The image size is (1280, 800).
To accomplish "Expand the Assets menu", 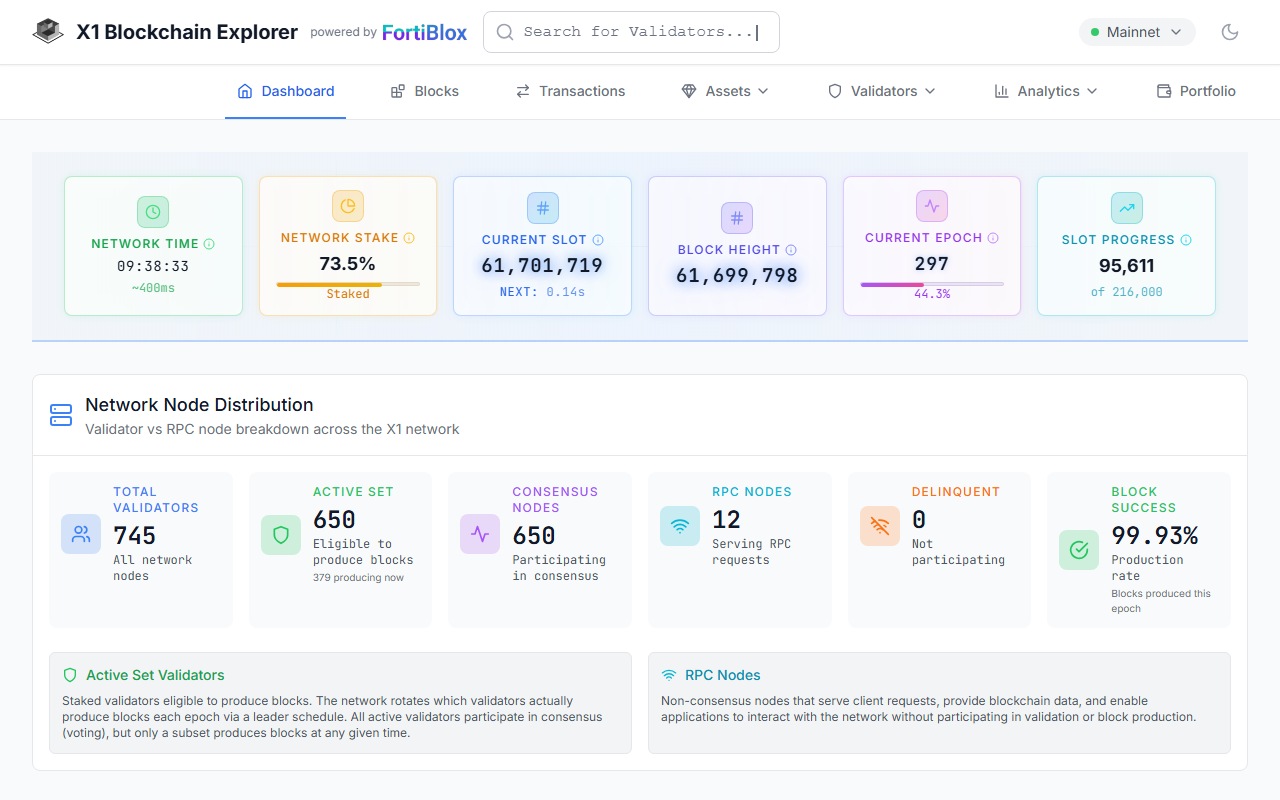I will (x=725, y=91).
